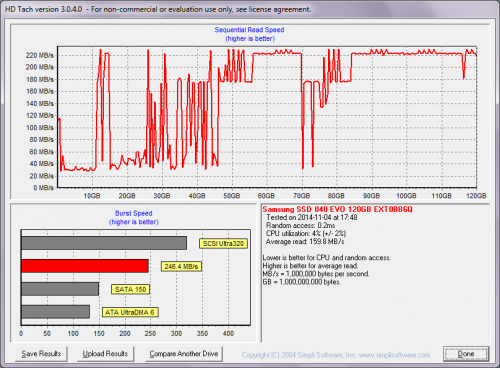Click the Tested on 2014-11-04 line

pos(312,217)
